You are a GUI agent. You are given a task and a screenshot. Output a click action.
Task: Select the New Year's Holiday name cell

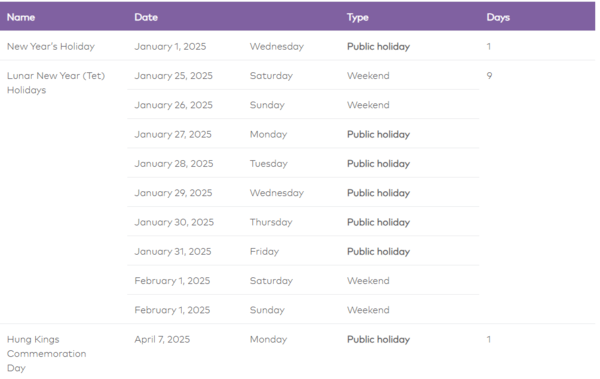(x=51, y=46)
